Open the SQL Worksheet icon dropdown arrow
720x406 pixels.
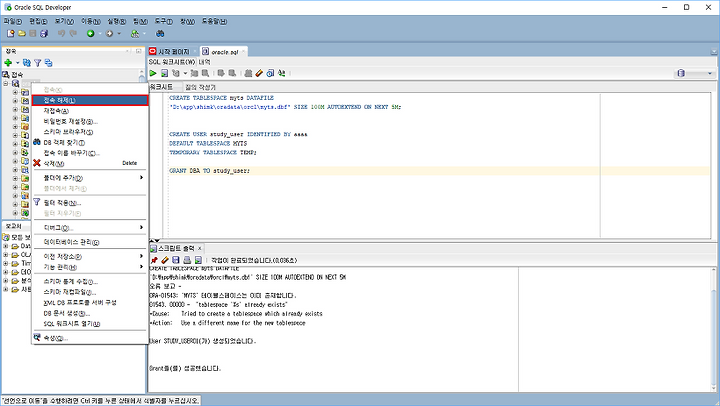tap(144, 34)
